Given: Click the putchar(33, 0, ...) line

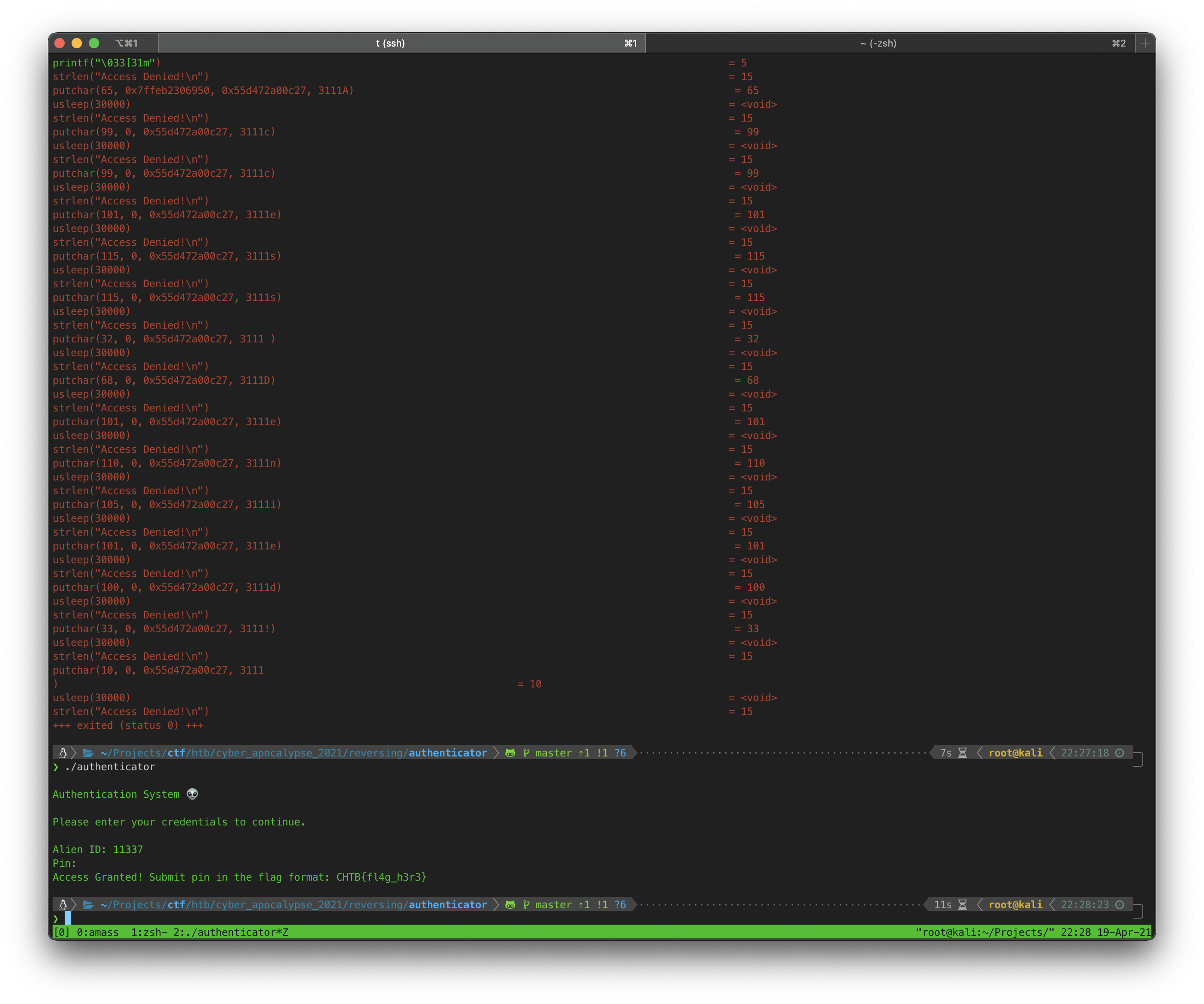Looking at the screenshot, I should (164, 628).
